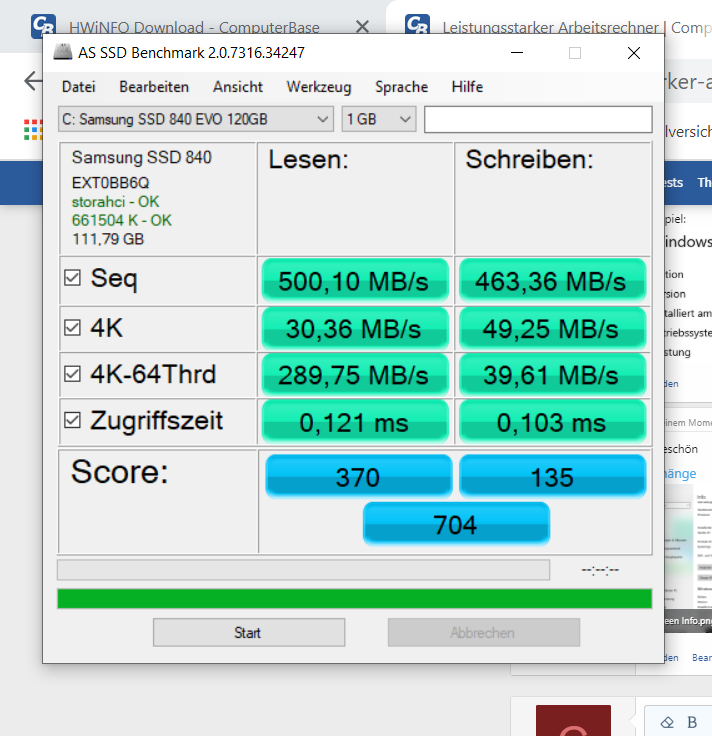The width and height of the screenshot is (712, 736).
Task: Click the 4K-64Thrd write result 39,61 MB/s
Action: point(552,375)
